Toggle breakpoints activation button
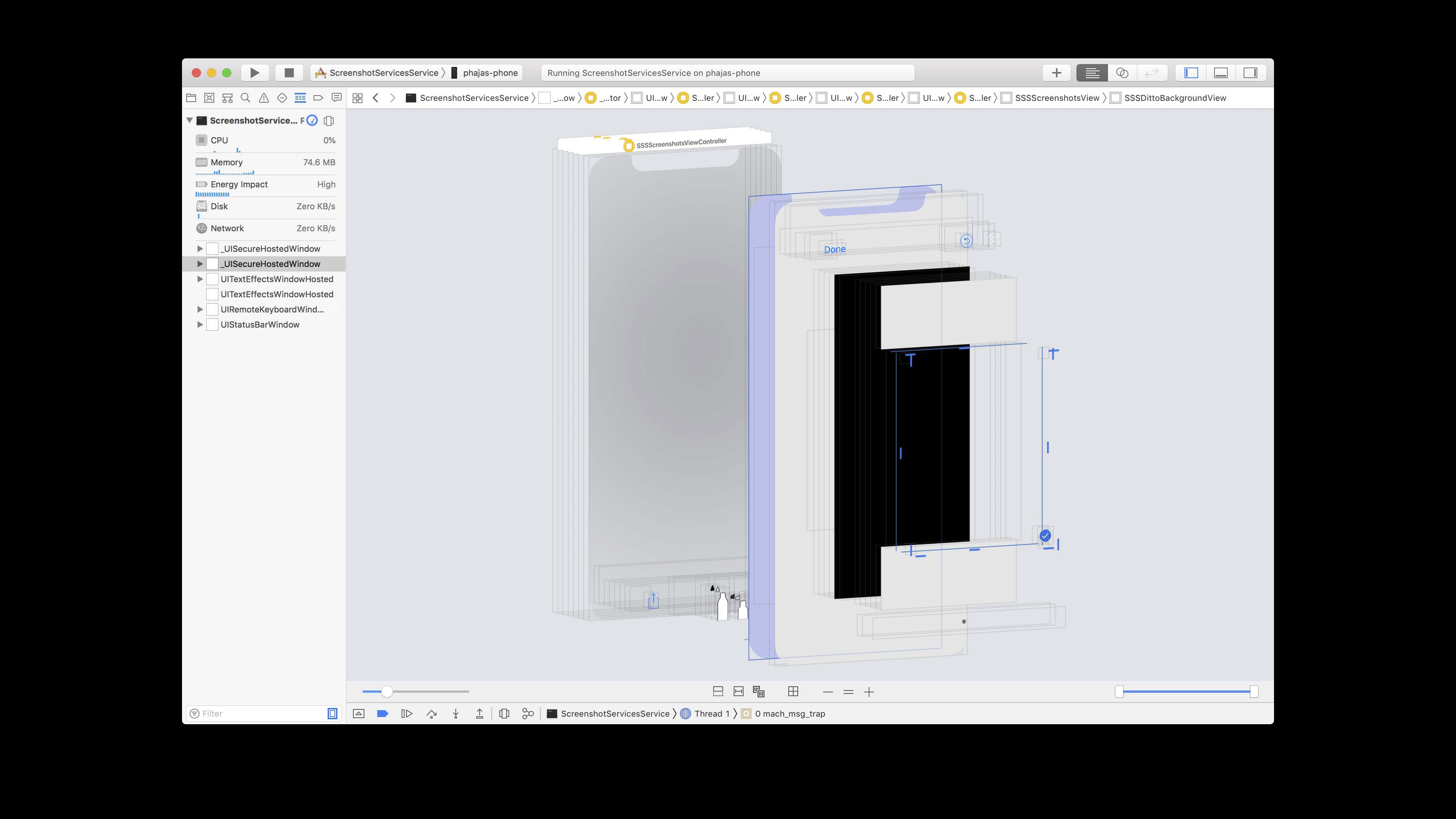This screenshot has width=1456, height=819. tap(383, 714)
